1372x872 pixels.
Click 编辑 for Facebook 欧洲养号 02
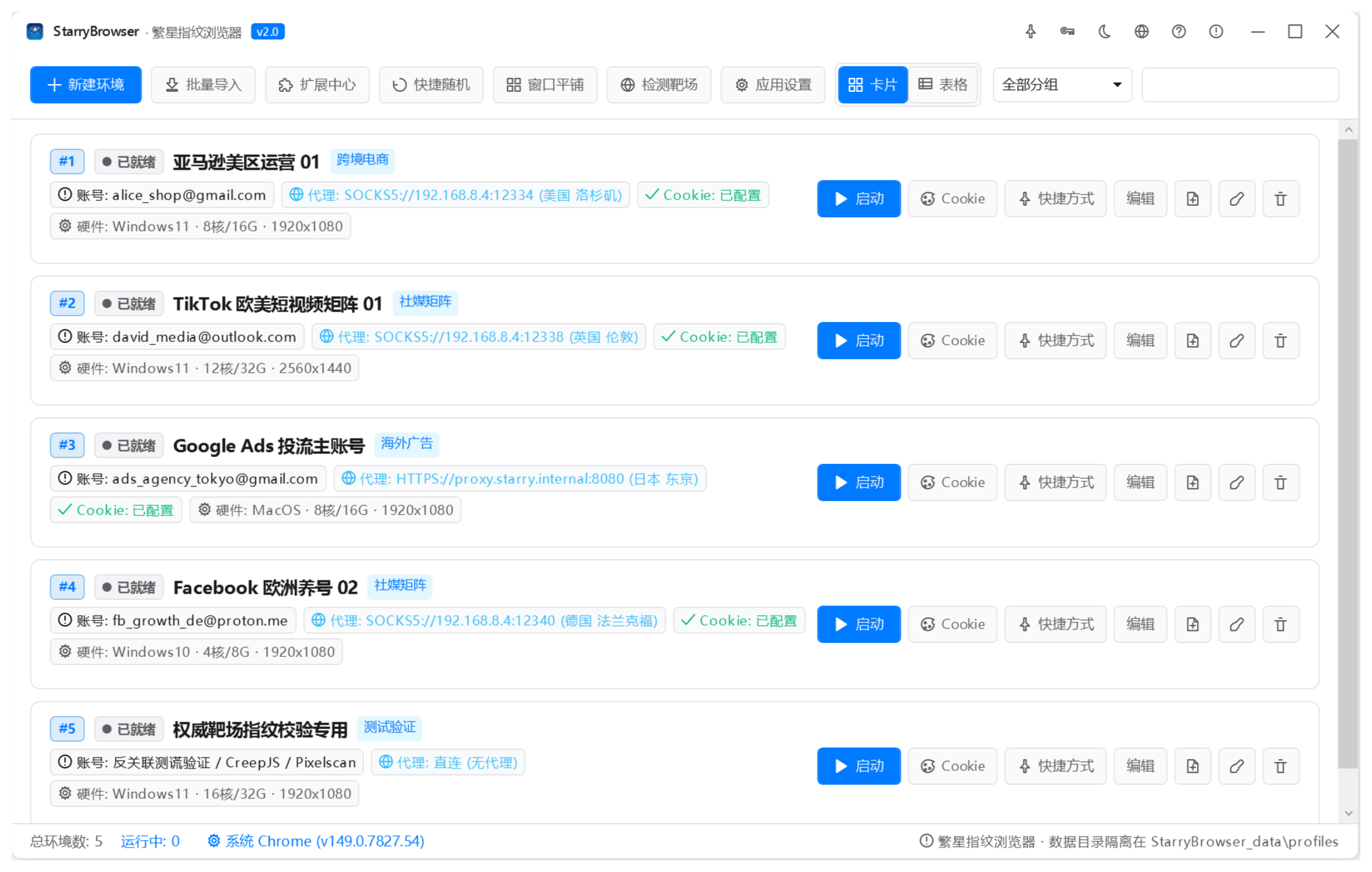click(x=1140, y=624)
